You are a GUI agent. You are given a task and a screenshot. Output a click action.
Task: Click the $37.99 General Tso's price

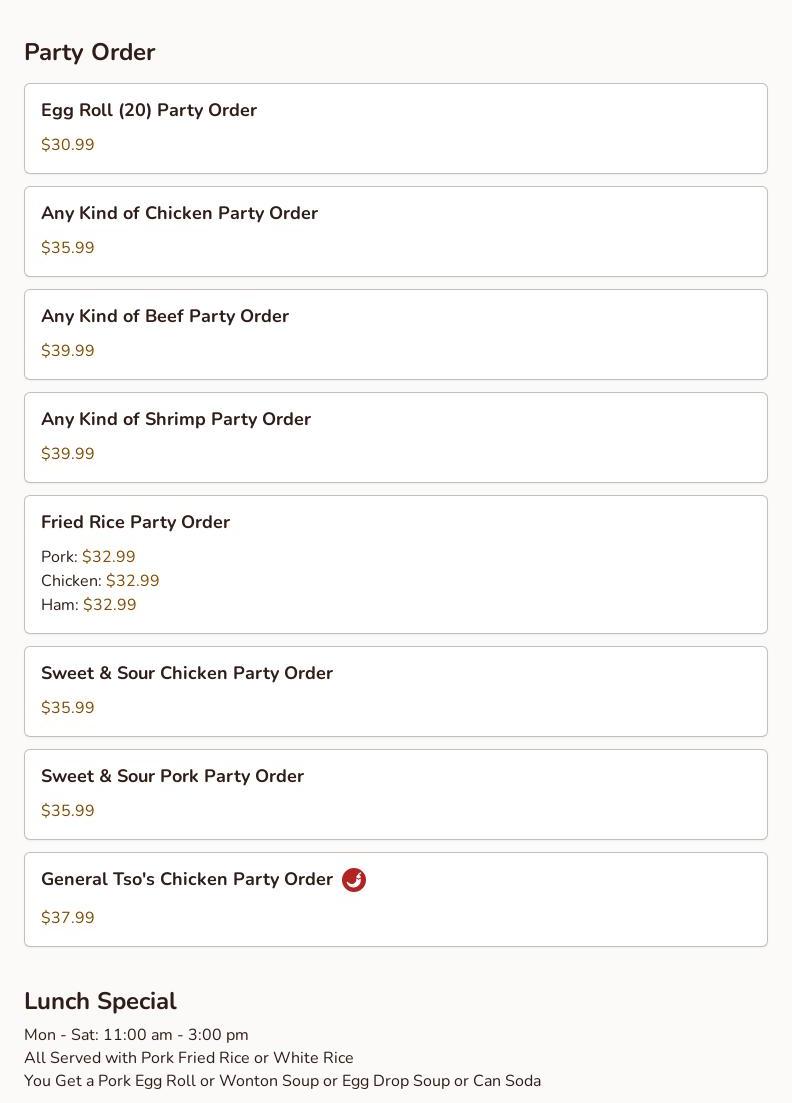click(68, 918)
